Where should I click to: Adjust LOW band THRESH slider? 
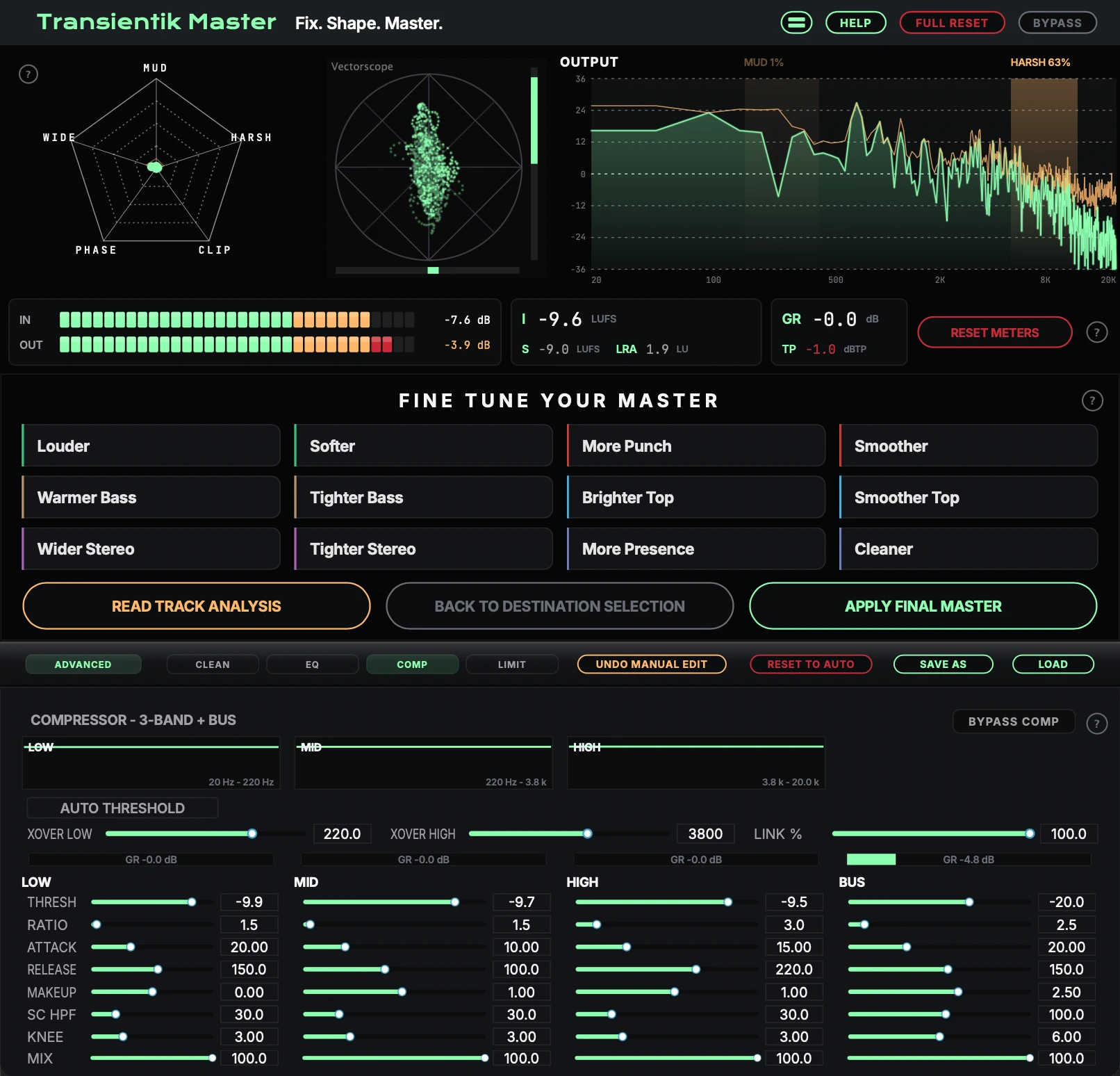click(151, 902)
